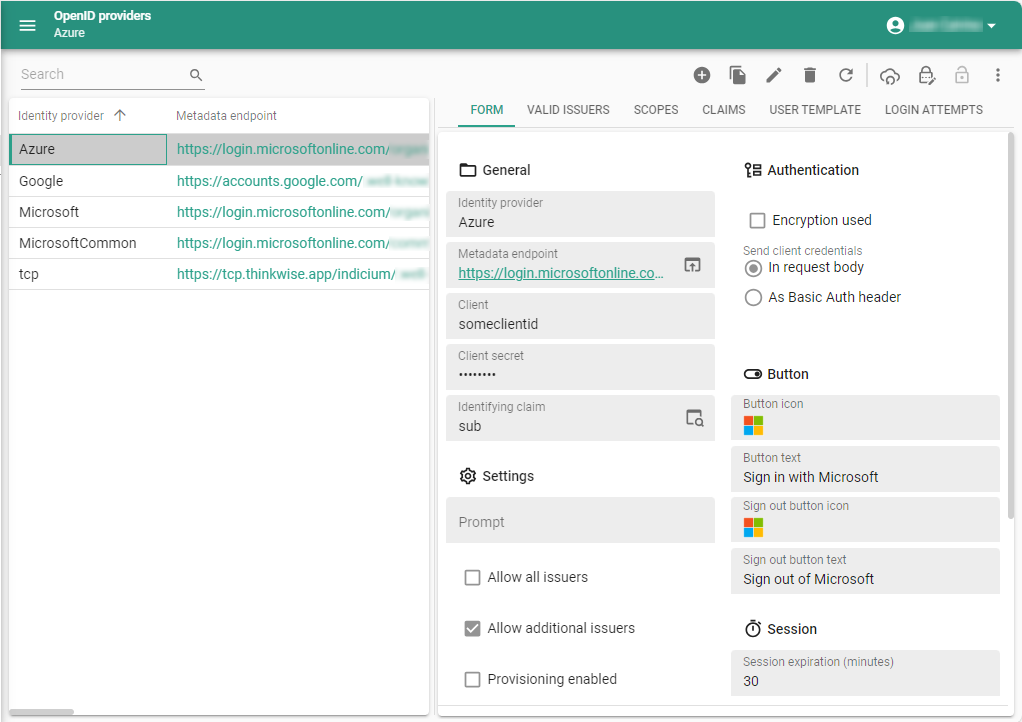Click the search magnifier icon
1022x722 pixels.
(196, 75)
